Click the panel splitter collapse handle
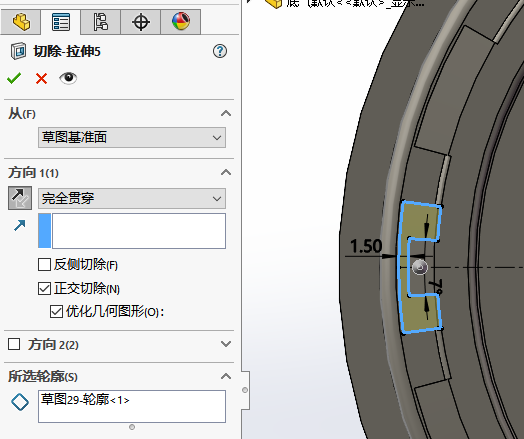Image resolution: width=524 pixels, height=439 pixels. (x=245, y=390)
